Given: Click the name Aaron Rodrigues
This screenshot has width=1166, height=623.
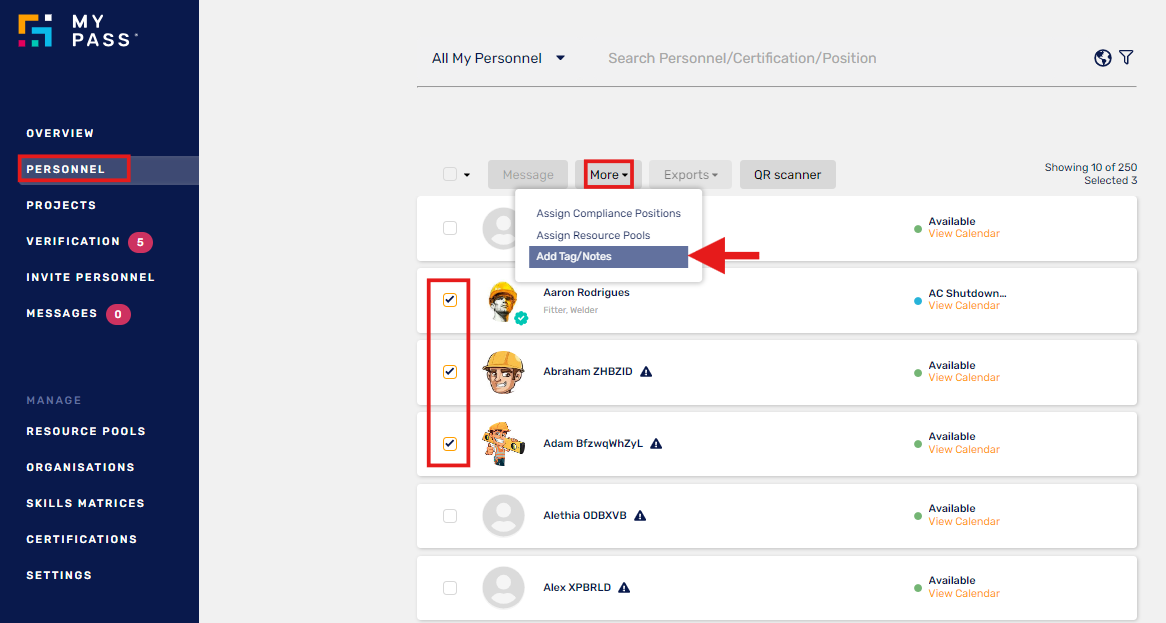Looking at the screenshot, I should tap(586, 293).
